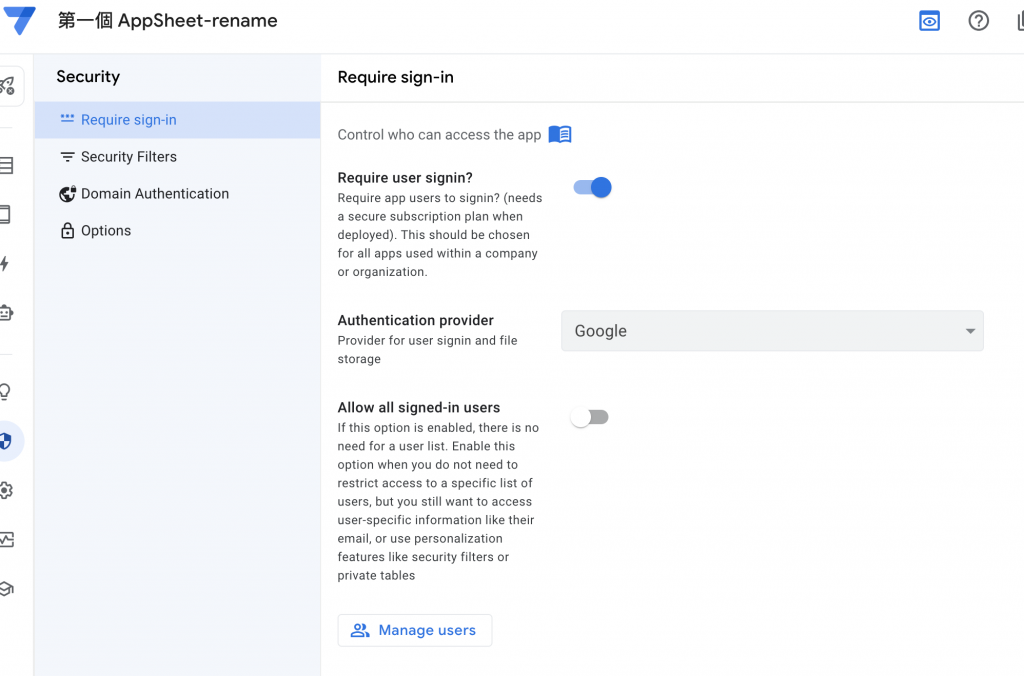This screenshot has height=676, width=1024.
Task: Open the security Options section
Action: tap(106, 231)
